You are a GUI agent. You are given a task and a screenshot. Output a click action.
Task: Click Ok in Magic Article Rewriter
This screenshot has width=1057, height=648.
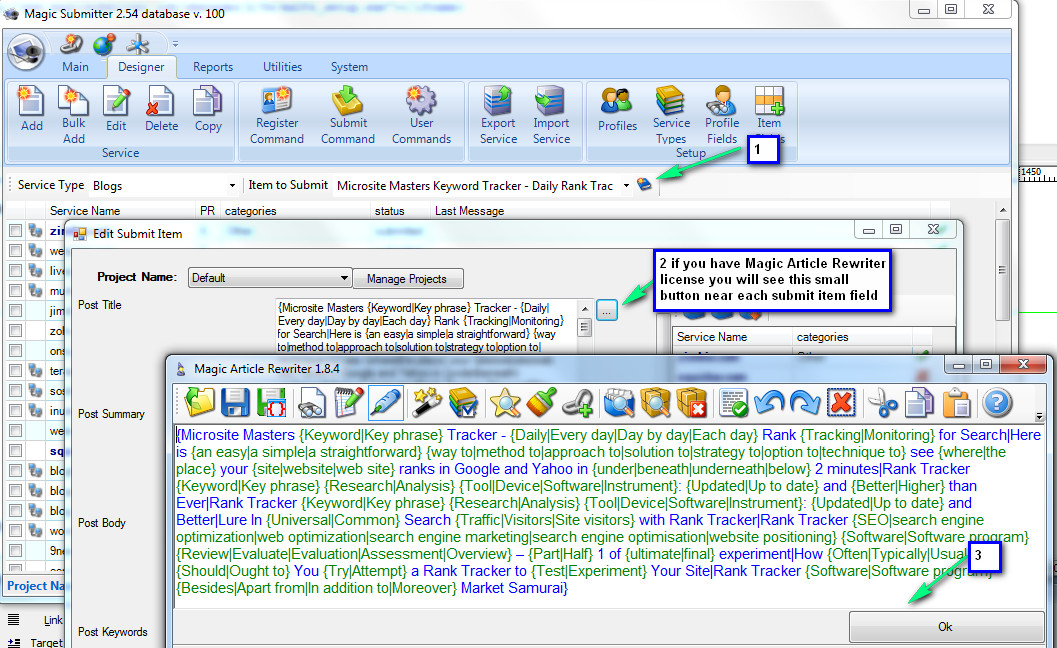pos(945,626)
